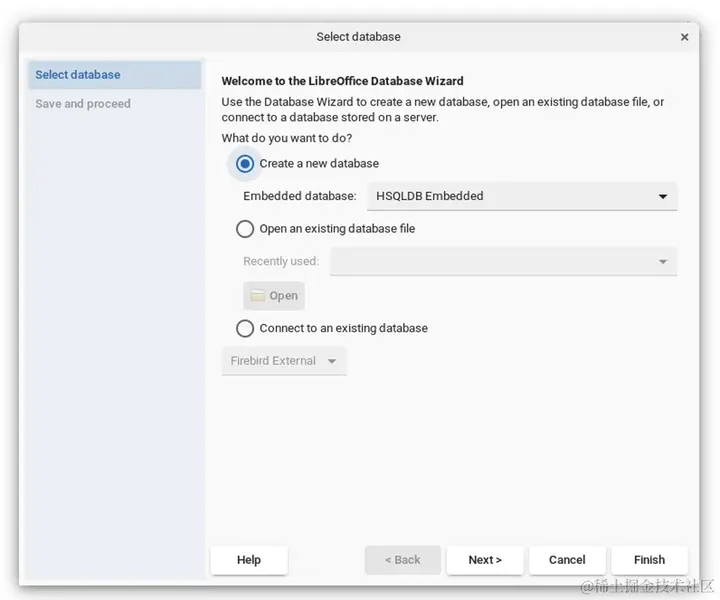Close the Select database dialog

684,37
